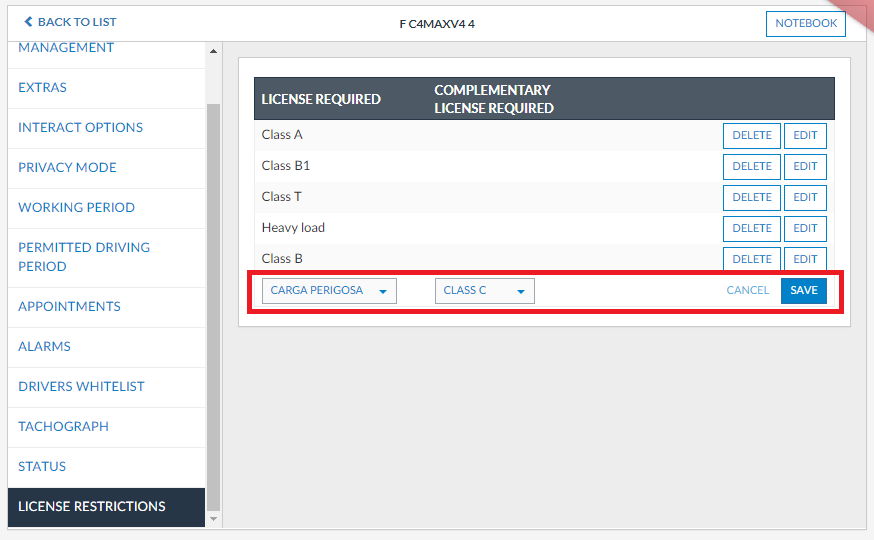Click sidebar scrollbar up arrow
Image resolution: width=874 pixels, height=540 pixels.
point(213,52)
